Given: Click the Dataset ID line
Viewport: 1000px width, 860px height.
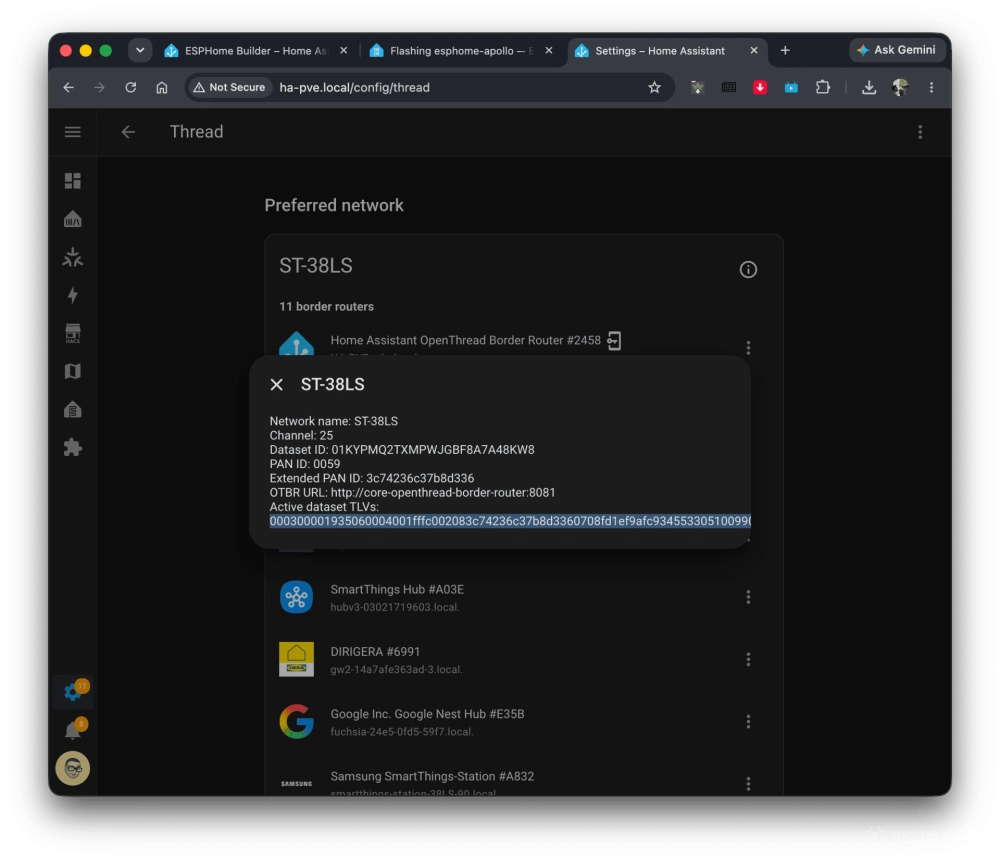Looking at the screenshot, I should [402, 450].
